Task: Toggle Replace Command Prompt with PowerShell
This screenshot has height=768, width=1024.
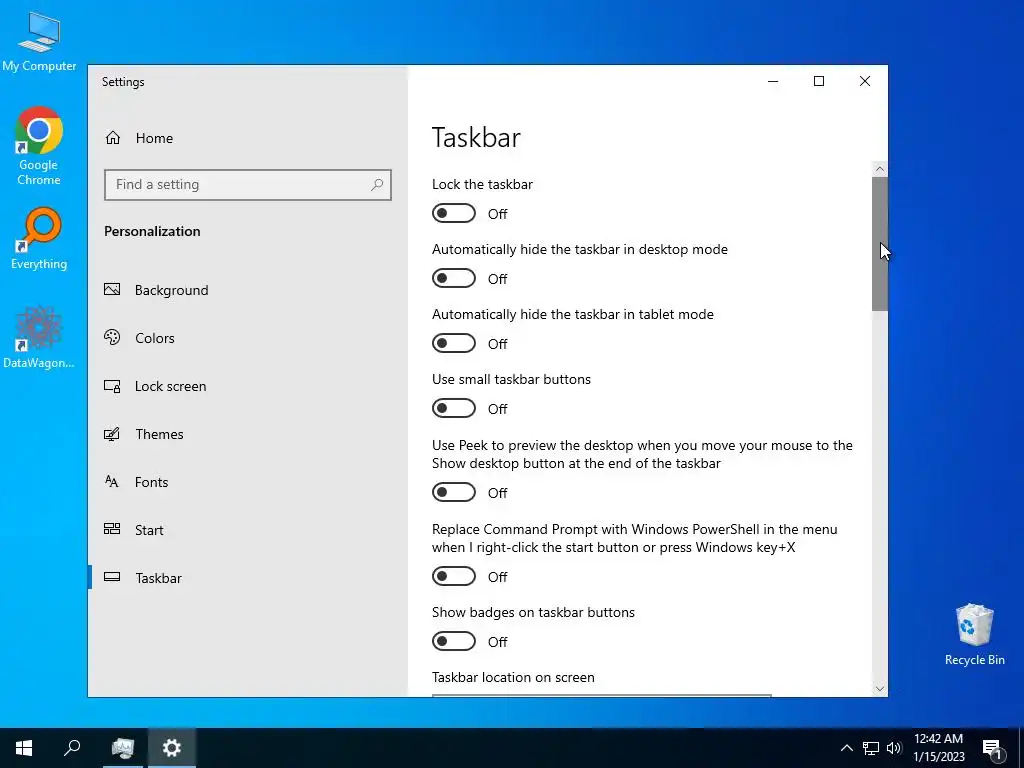Action: [454, 576]
